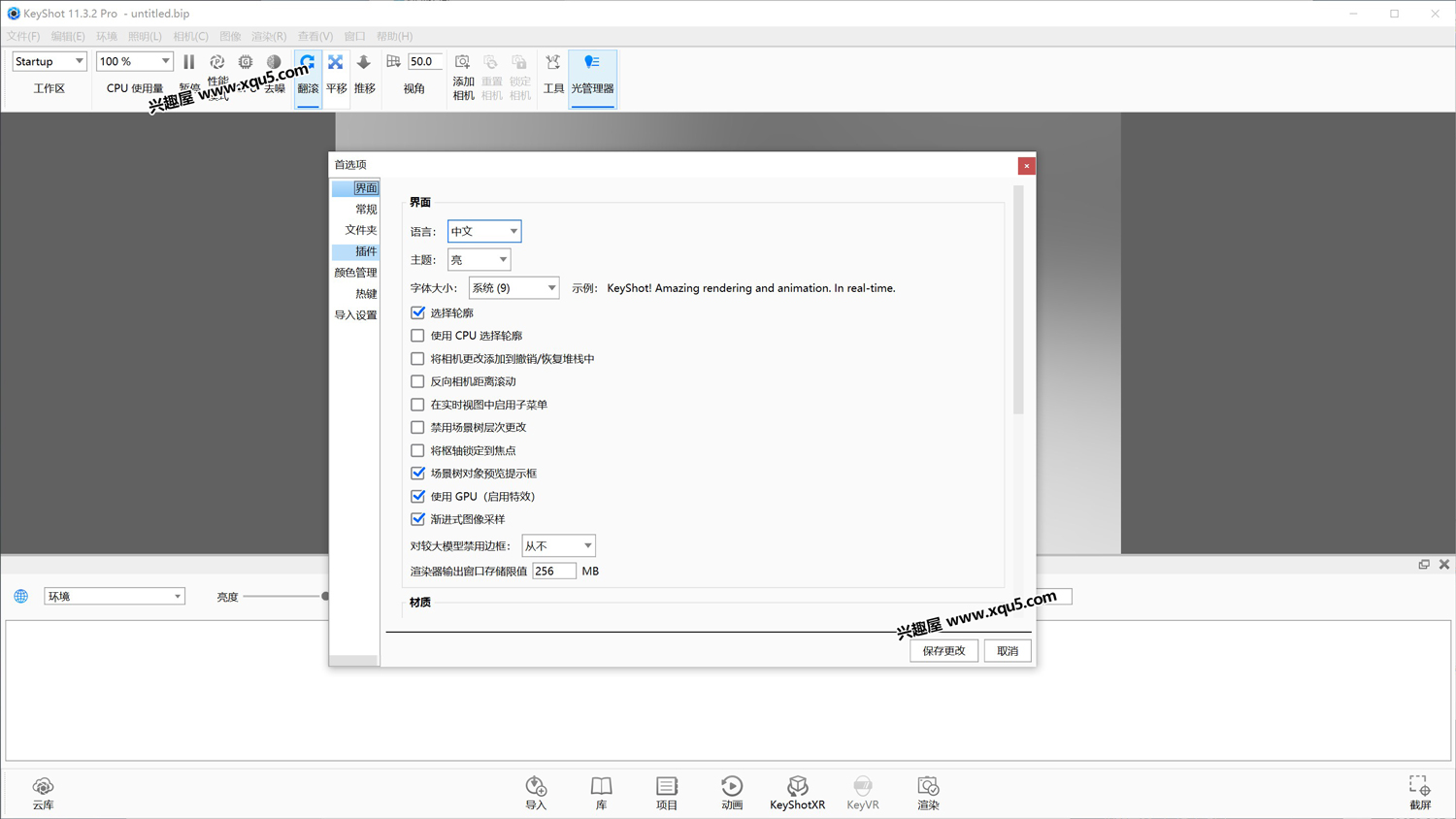
Task: Switch to the 热键 hotkeys tab
Action: 365,294
